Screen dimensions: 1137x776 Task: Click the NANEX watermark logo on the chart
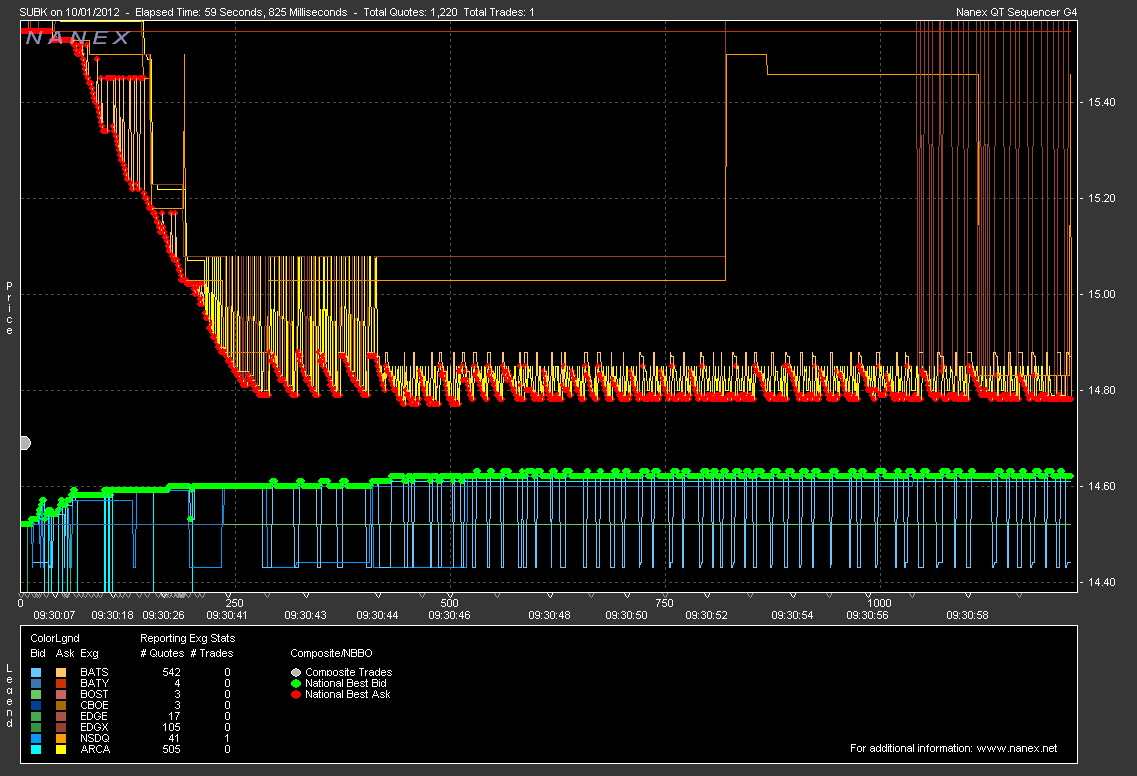point(78,38)
